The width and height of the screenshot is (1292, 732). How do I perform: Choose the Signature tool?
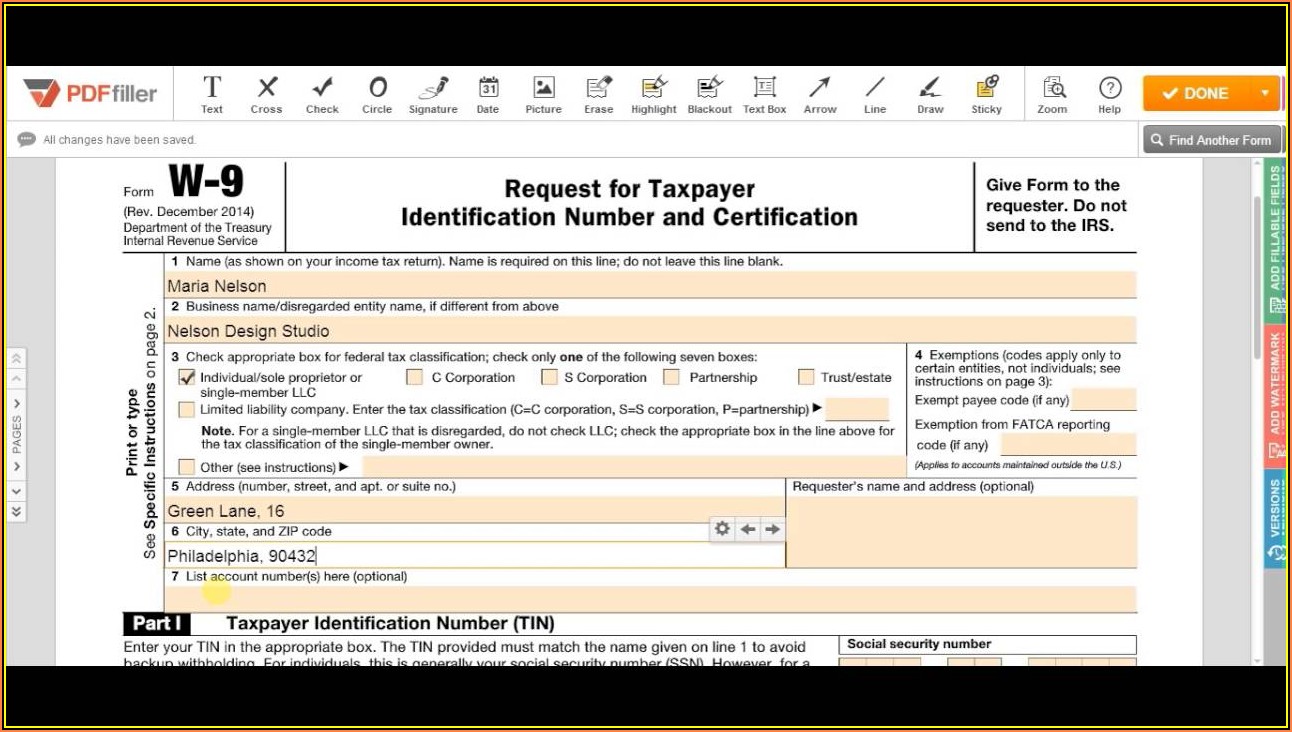click(433, 94)
